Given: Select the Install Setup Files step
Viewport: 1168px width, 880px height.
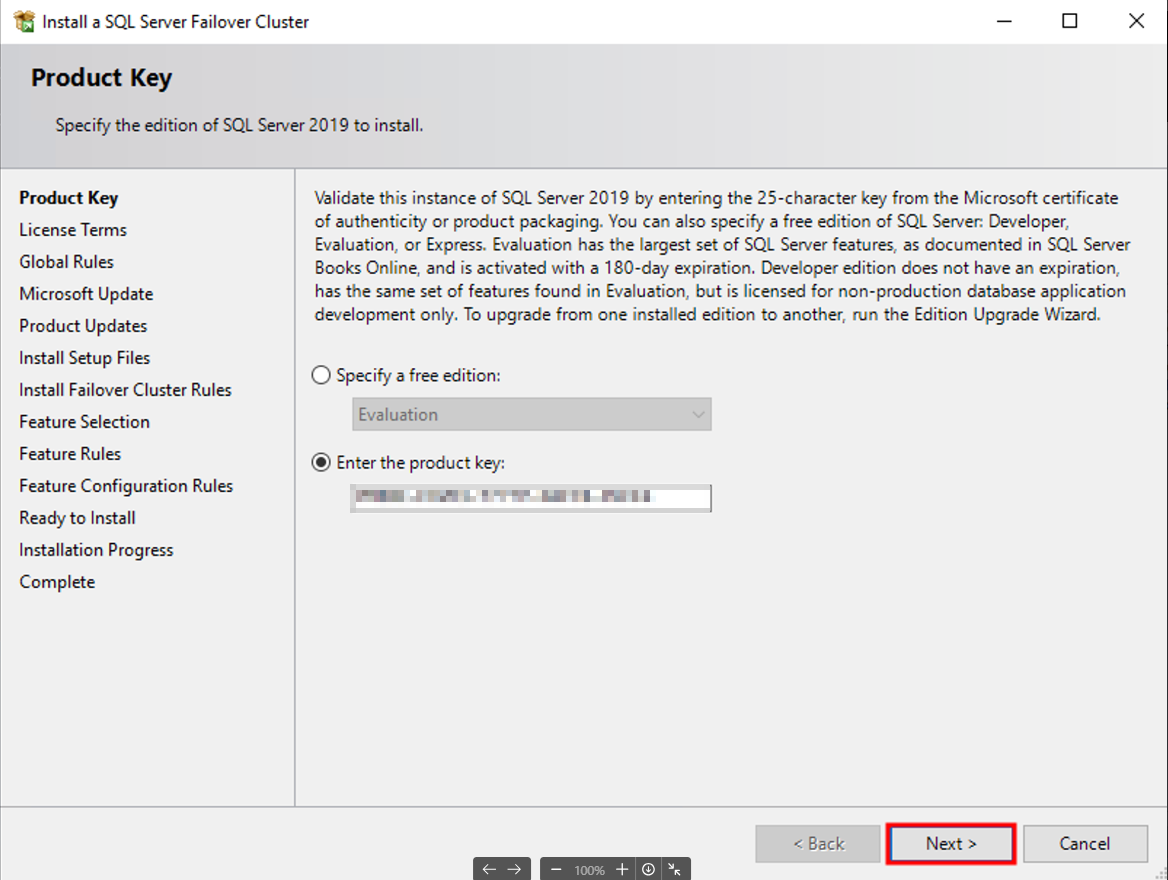Looking at the screenshot, I should pos(85,358).
